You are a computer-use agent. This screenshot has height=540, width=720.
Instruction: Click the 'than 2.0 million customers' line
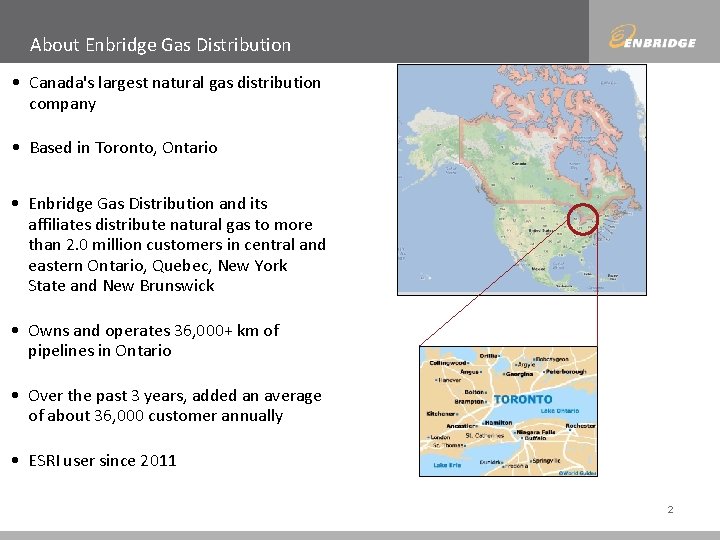(x=177, y=245)
